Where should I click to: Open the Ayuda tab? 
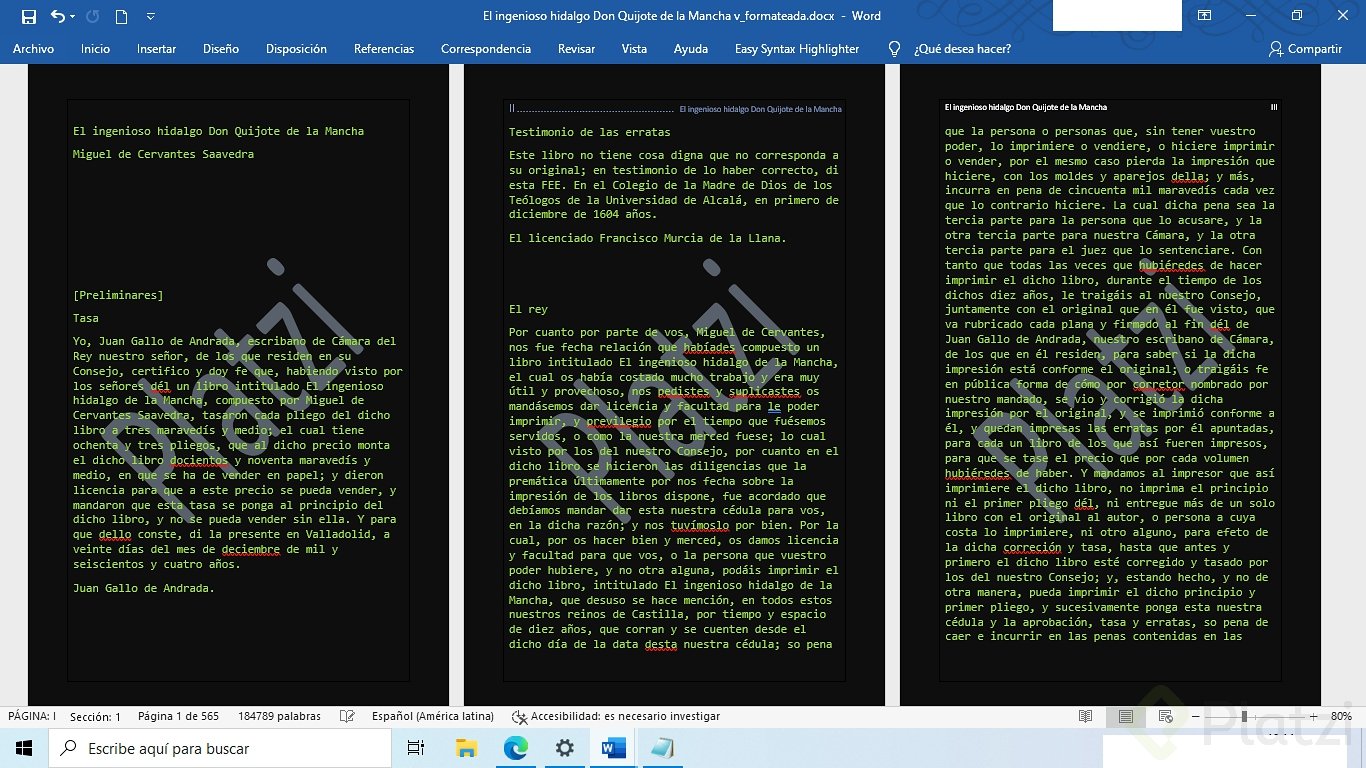[691, 49]
